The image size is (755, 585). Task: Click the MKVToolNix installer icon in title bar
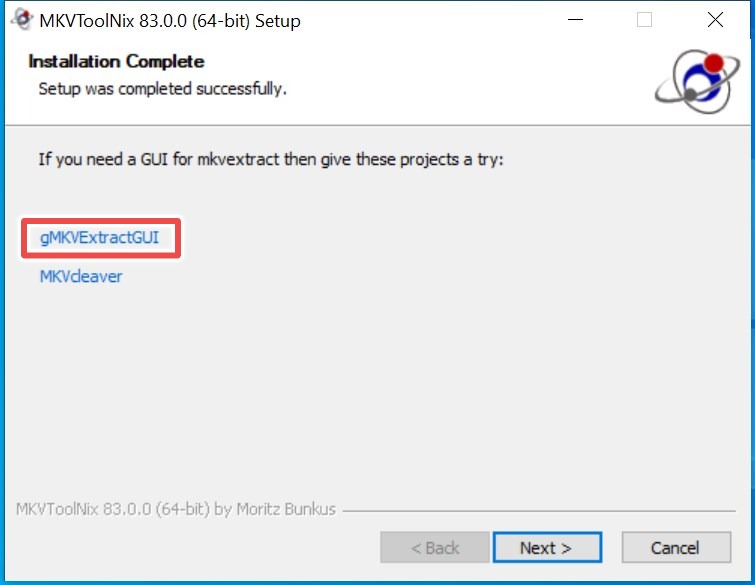tap(21, 20)
